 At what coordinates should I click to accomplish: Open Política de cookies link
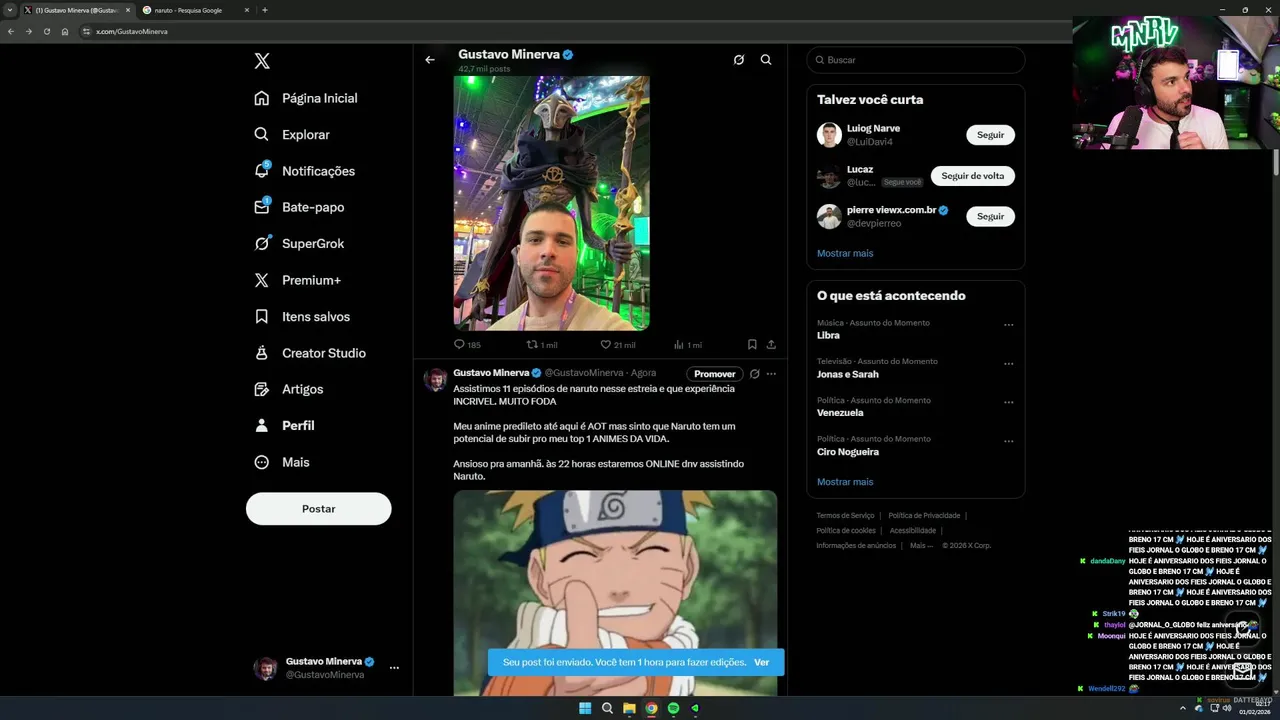coord(846,531)
